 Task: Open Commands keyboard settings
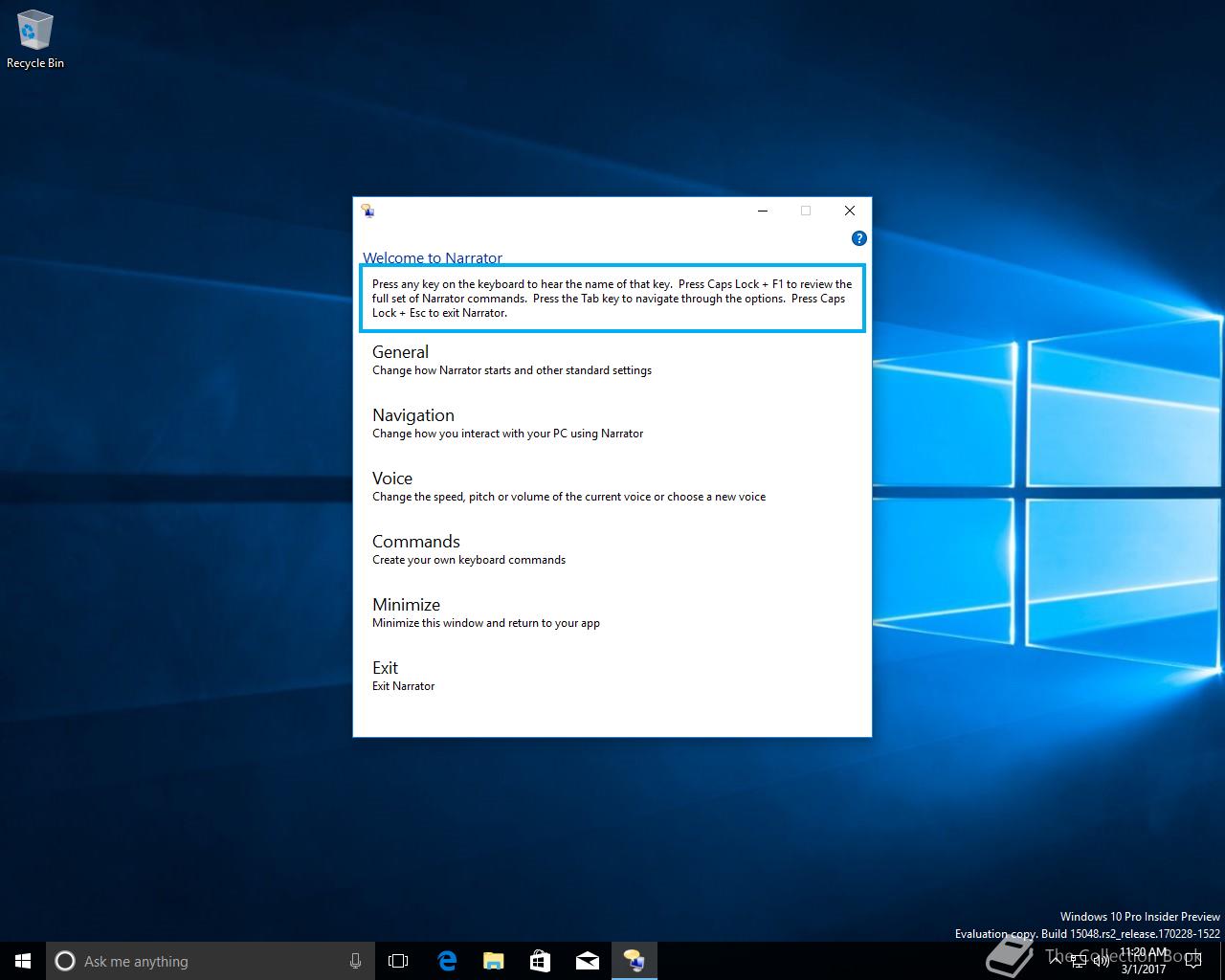pos(469,549)
